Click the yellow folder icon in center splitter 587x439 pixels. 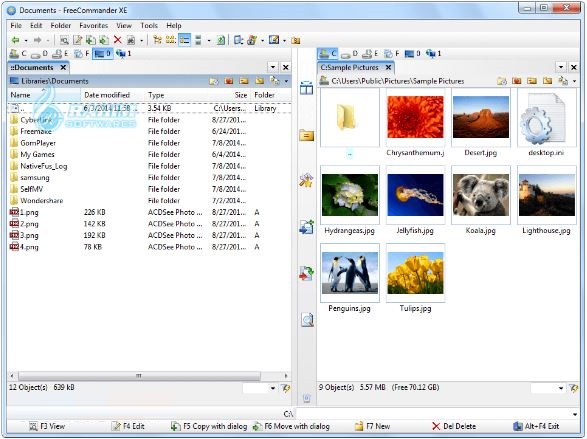(x=306, y=135)
